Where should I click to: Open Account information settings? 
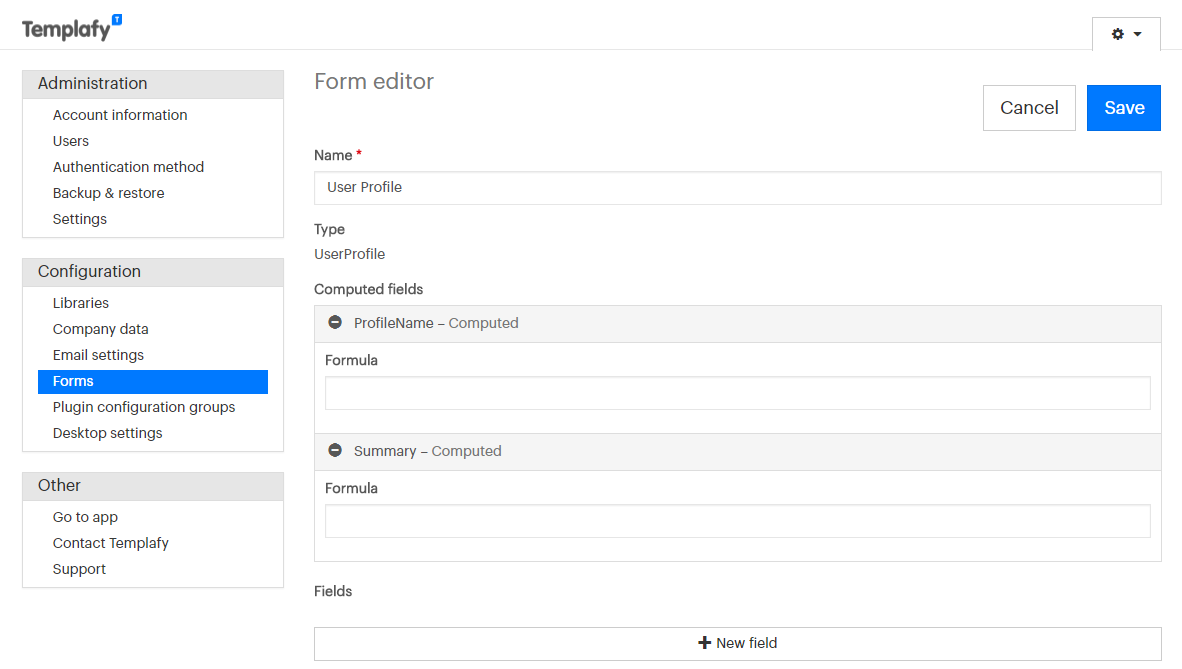pyautogui.click(x=120, y=114)
